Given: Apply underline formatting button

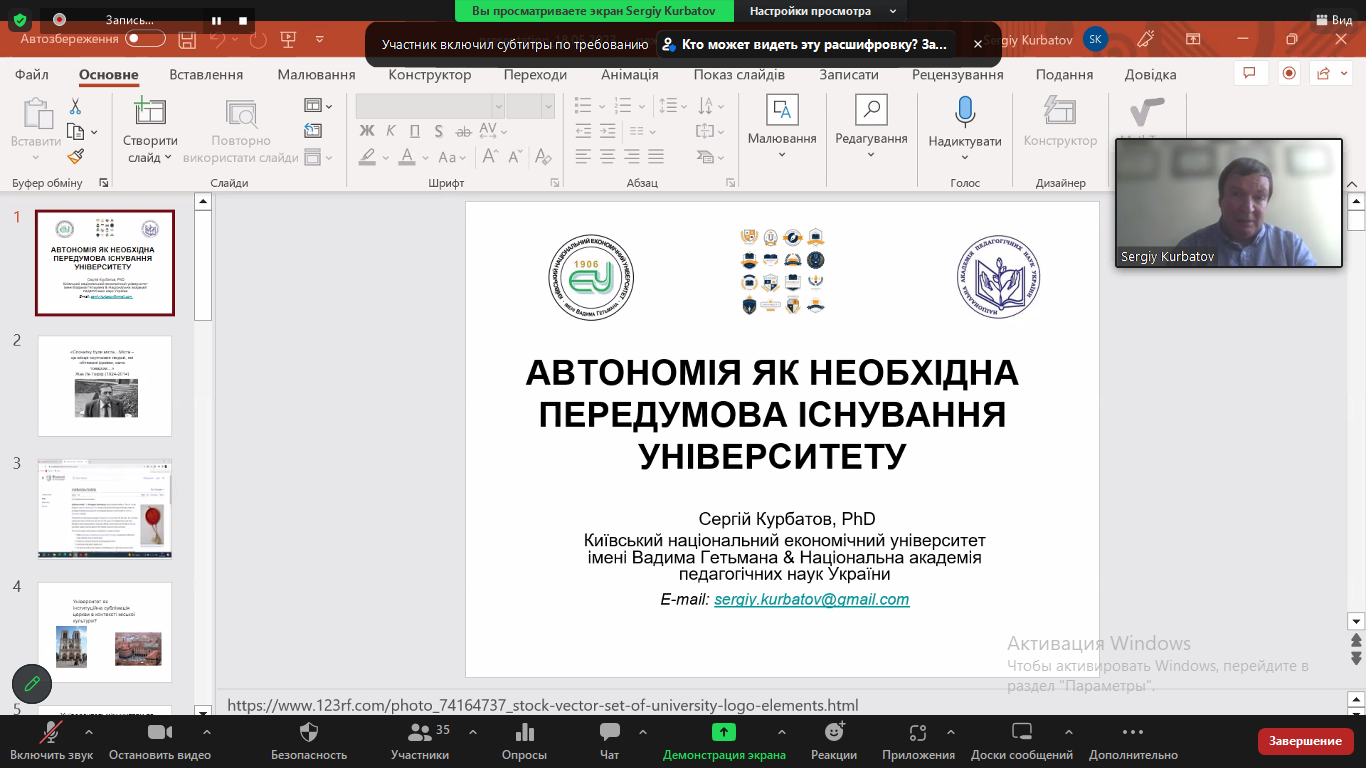Looking at the screenshot, I should [x=413, y=130].
